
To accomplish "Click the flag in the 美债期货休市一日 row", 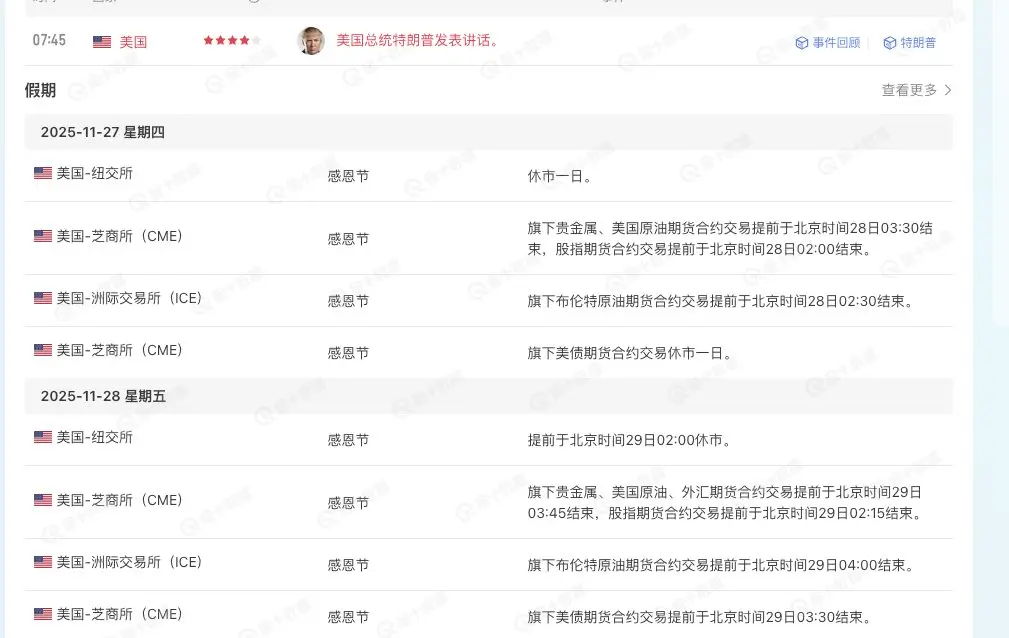I will pos(42,350).
